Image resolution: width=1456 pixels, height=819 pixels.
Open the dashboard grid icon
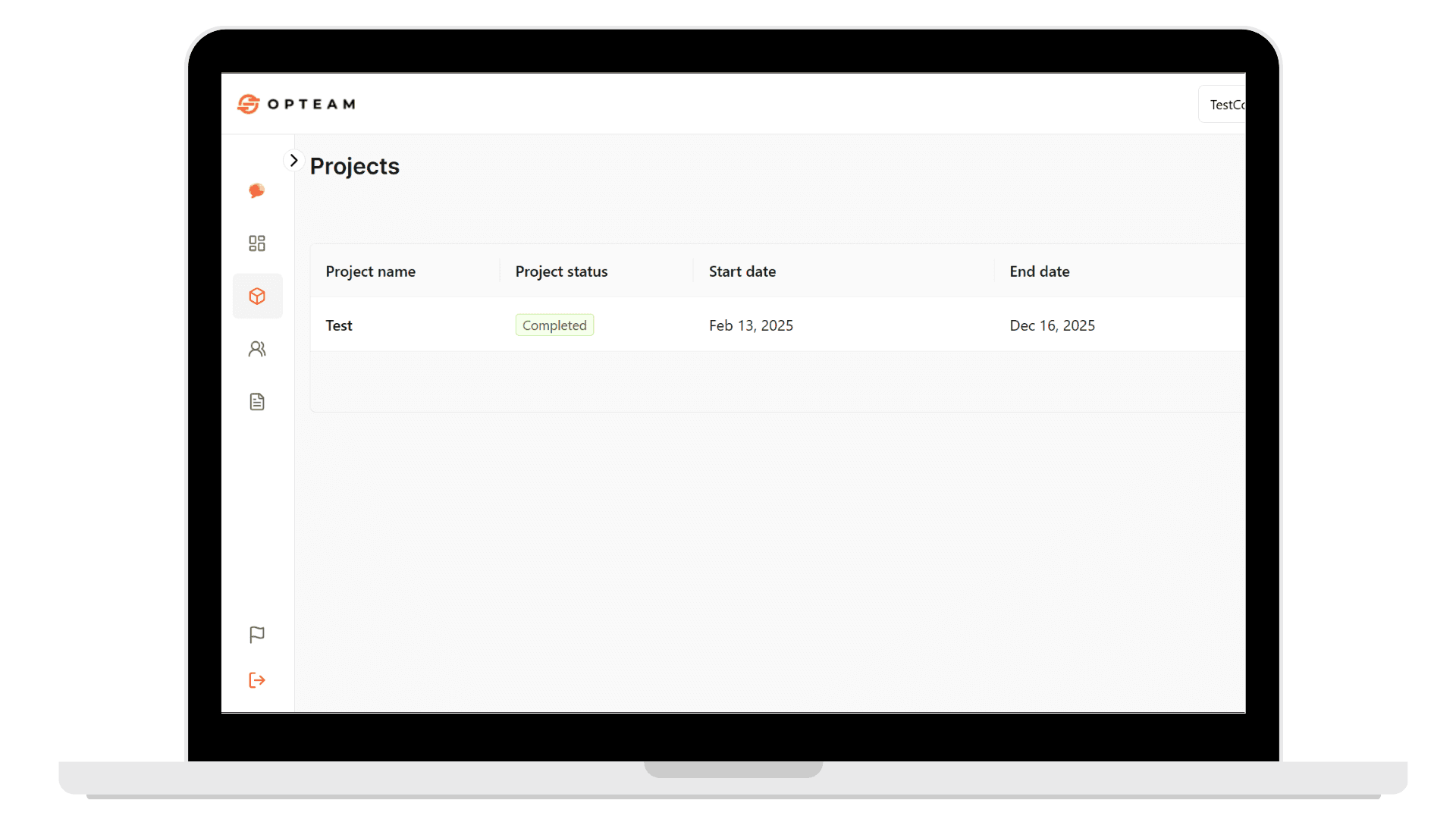pos(257,243)
